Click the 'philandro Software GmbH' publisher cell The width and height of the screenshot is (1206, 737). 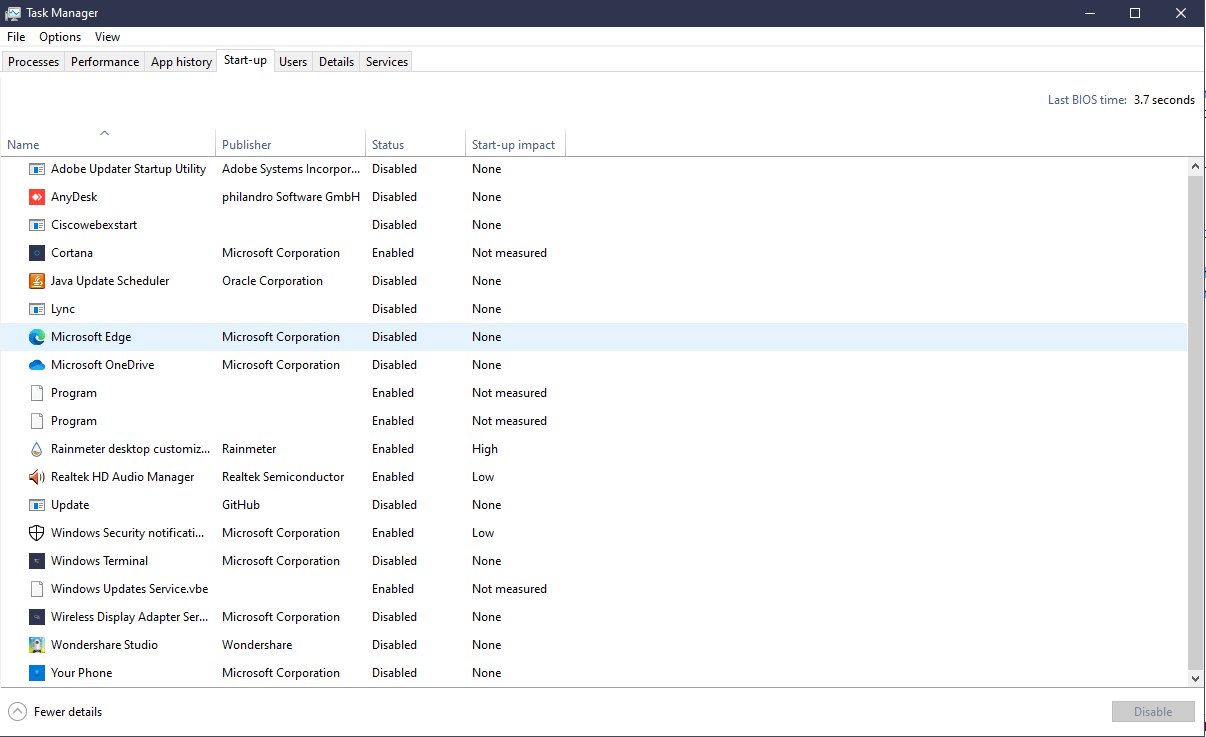291,197
